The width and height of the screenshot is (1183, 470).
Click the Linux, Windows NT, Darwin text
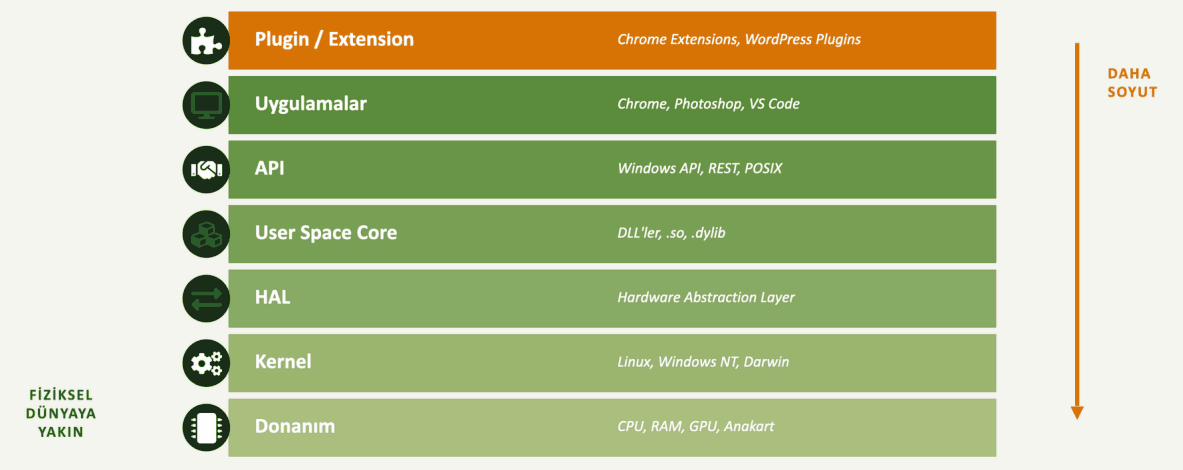(x=703, y=362)
